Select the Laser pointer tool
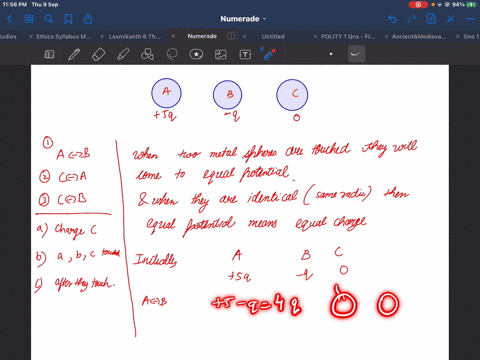480x360 pixels. pyautogui.click(x=269, y=54)
